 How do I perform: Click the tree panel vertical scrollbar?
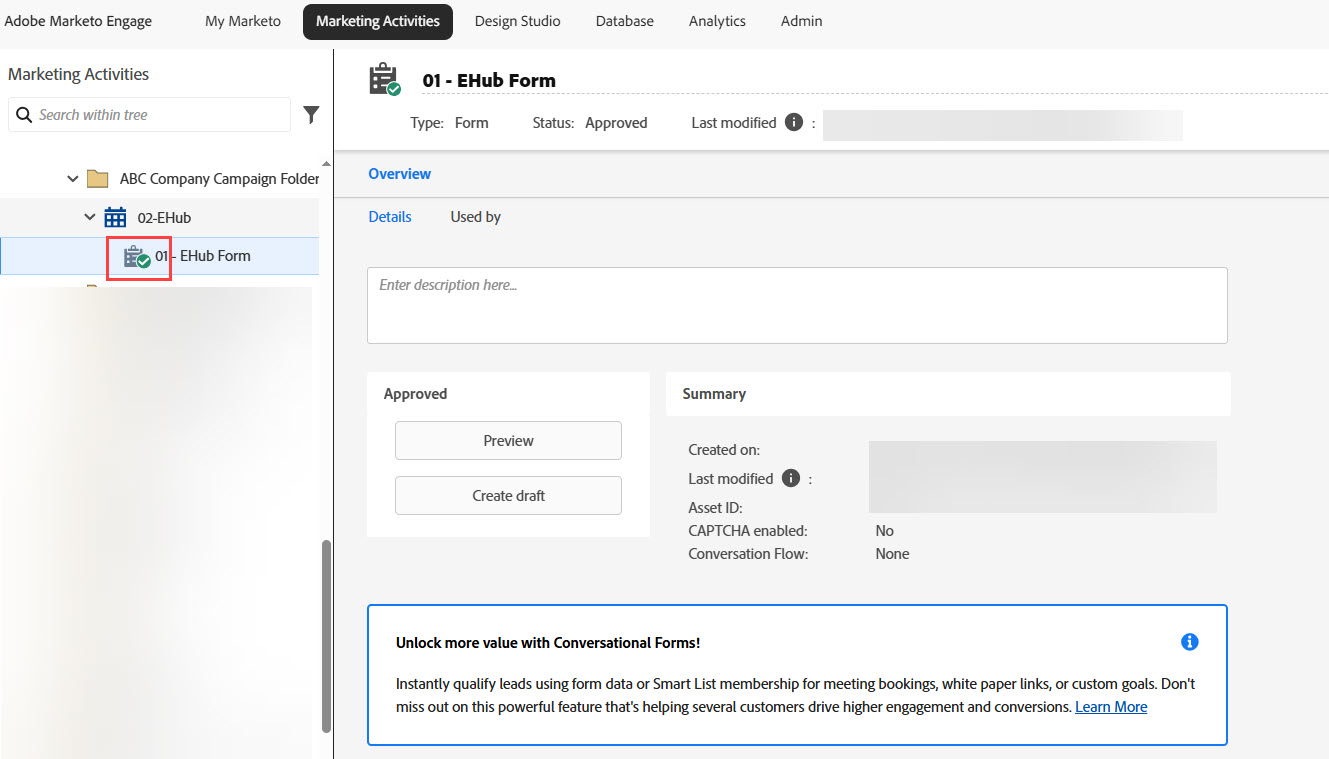(325, 637)
